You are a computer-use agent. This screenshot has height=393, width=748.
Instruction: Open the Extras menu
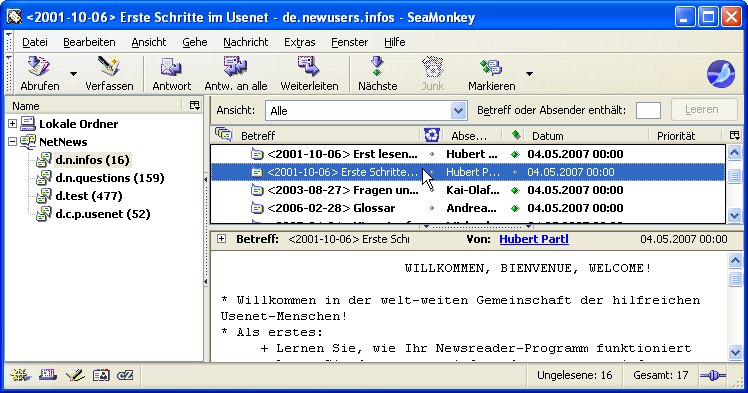click(x=300, y=42)
